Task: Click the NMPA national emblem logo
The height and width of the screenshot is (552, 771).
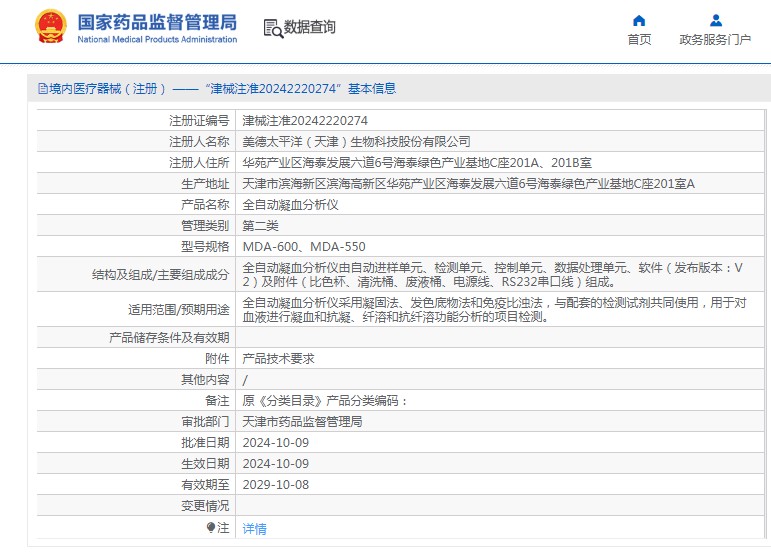Action: pos(47,26)
